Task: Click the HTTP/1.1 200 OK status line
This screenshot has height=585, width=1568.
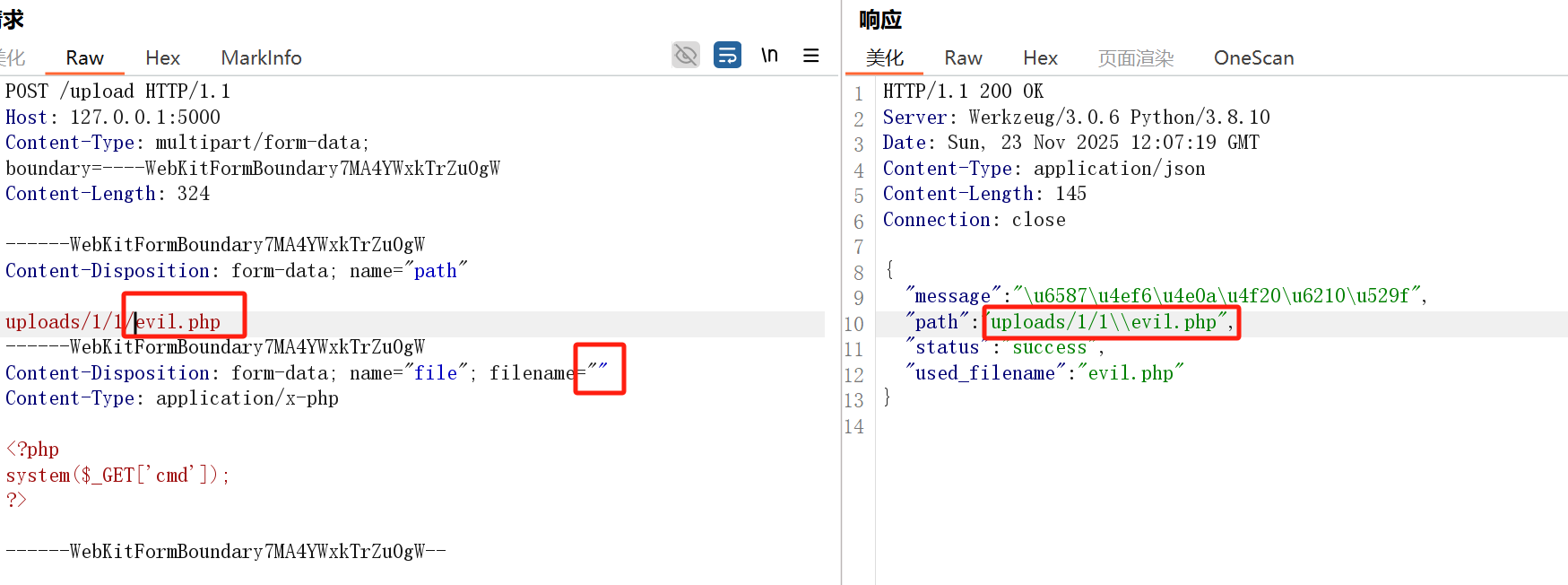Action: (x=964, y=92)
